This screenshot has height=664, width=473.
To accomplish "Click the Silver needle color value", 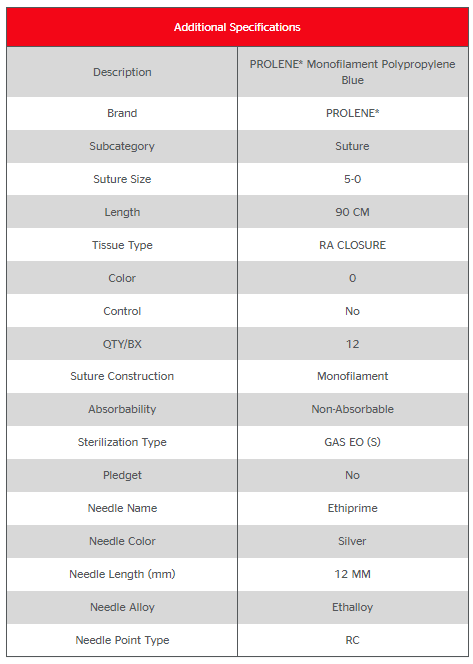I will [352, 541].
